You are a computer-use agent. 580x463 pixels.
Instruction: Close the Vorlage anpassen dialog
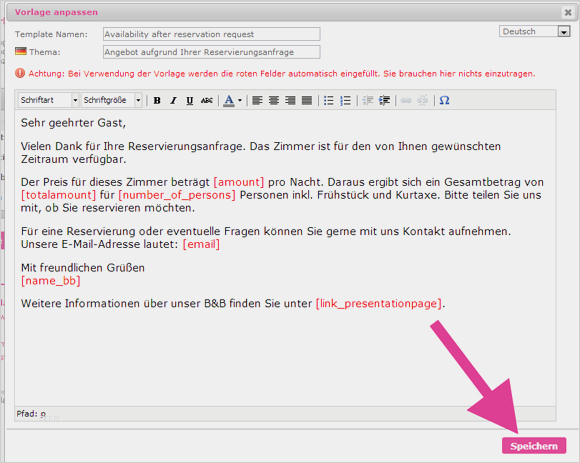[x=568, y=13]
